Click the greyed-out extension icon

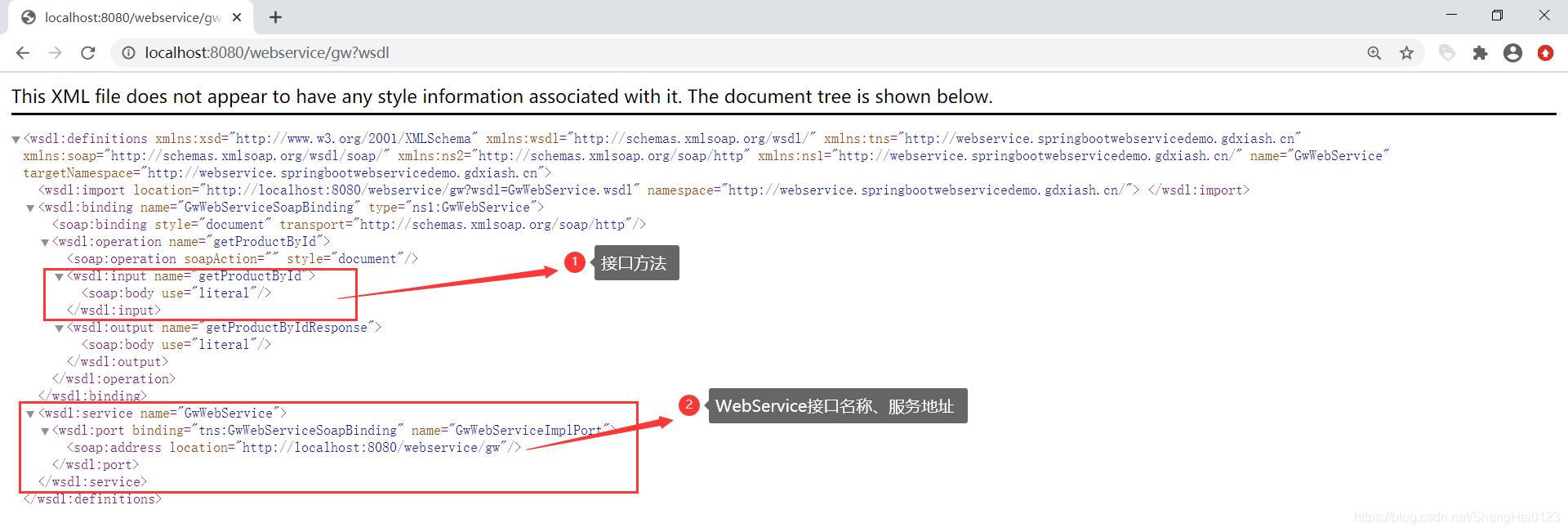[x=1447, y=53]
